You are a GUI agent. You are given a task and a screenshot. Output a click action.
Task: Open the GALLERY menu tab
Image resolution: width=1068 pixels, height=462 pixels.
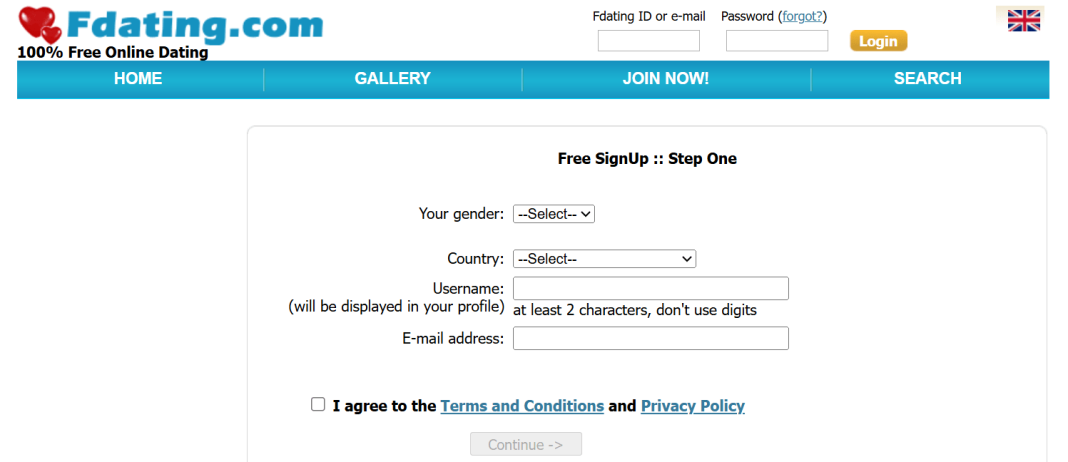pos(392,79)
